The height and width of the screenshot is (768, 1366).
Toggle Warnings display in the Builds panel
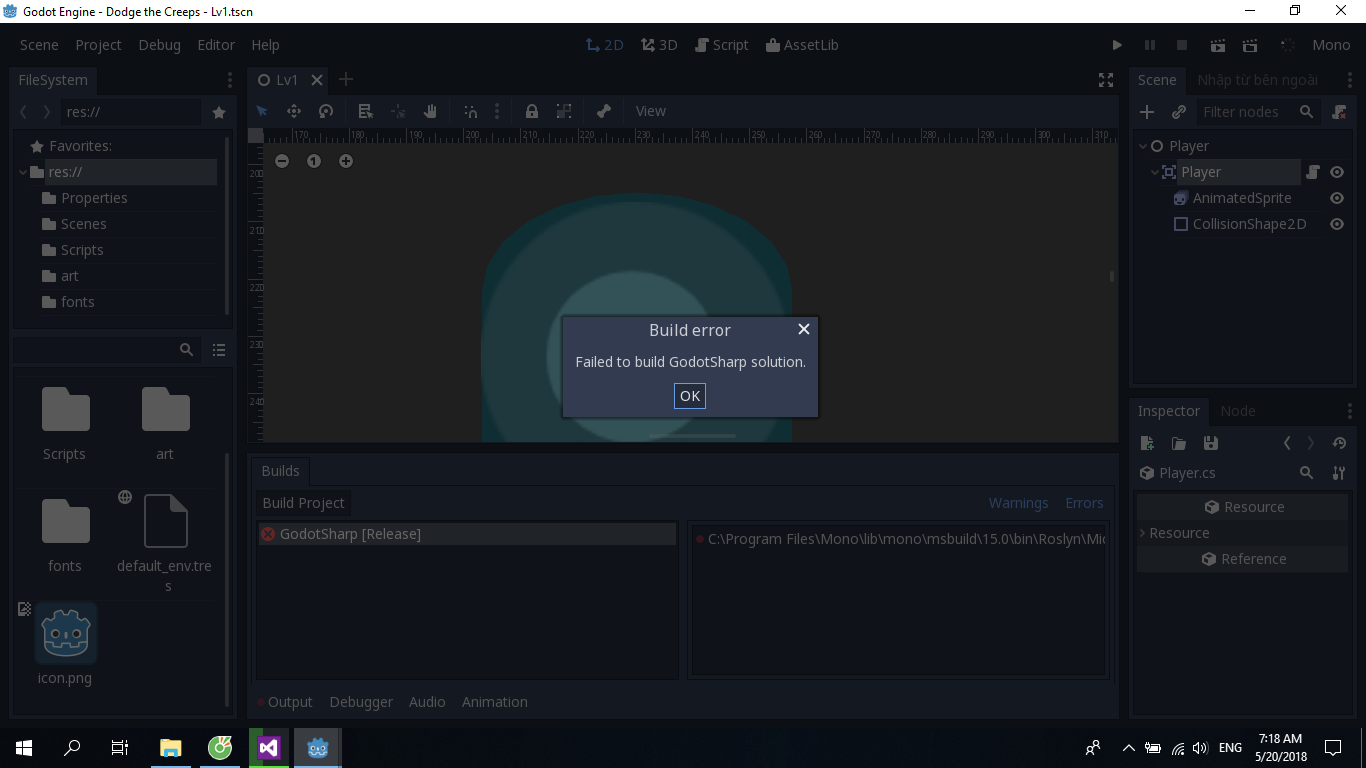(1018, 503)
